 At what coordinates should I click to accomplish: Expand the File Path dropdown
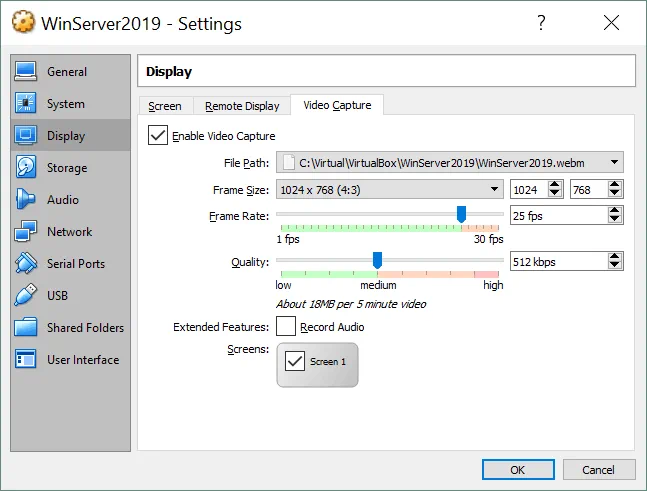[614, 162]
